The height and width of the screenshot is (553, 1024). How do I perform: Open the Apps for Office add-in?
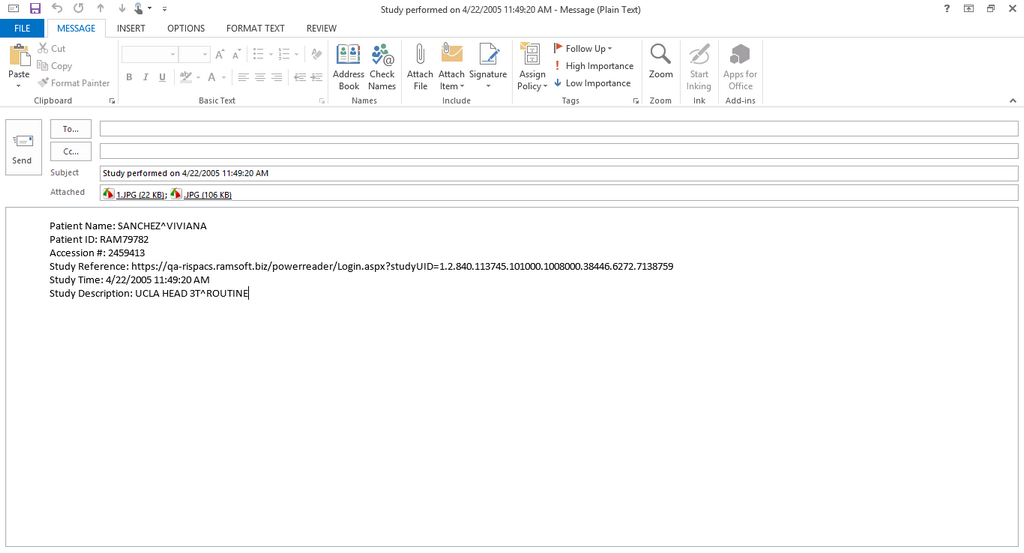click(740, 67)
